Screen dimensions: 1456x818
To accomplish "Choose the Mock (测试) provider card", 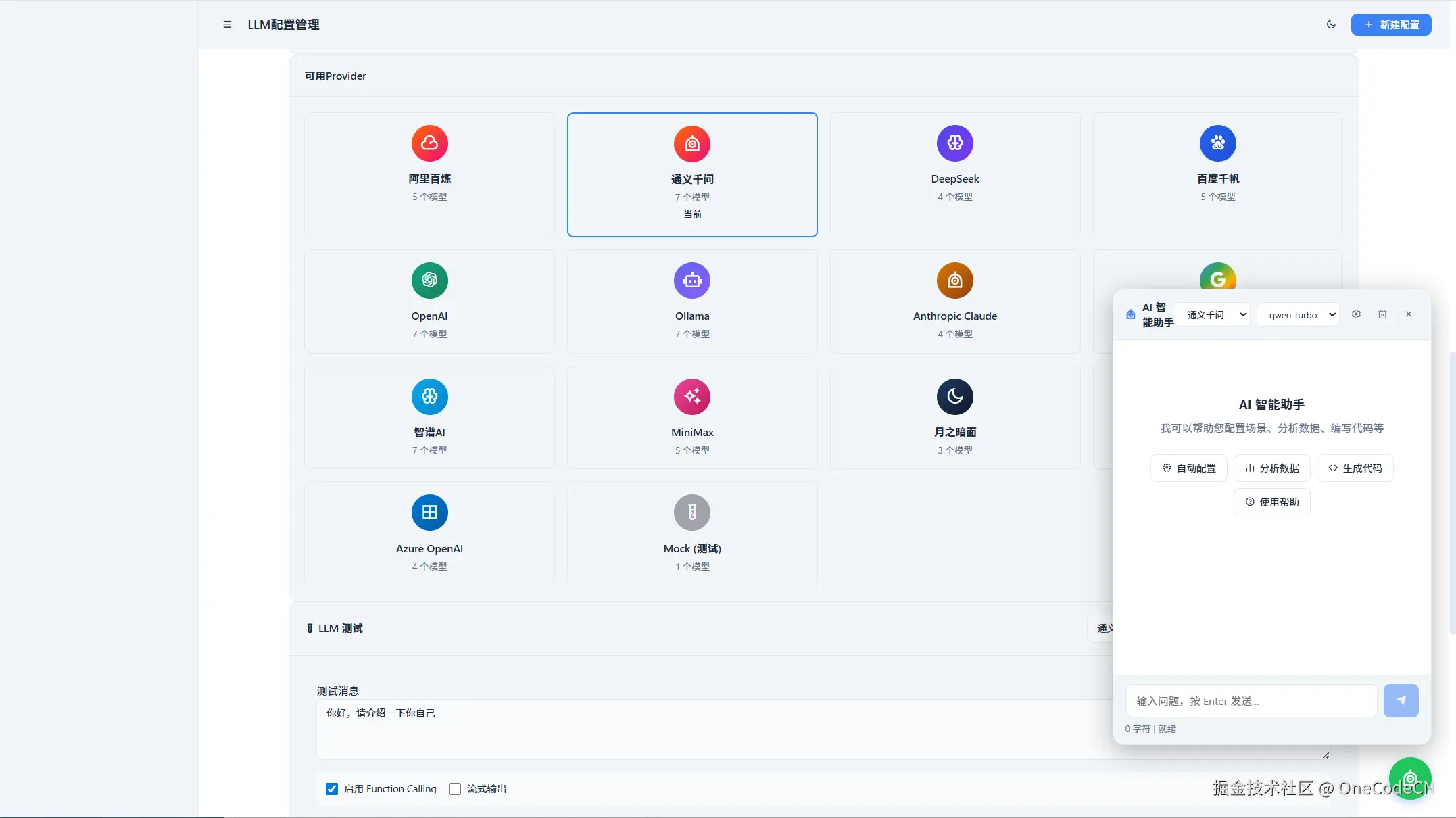I will click(691, 533).
